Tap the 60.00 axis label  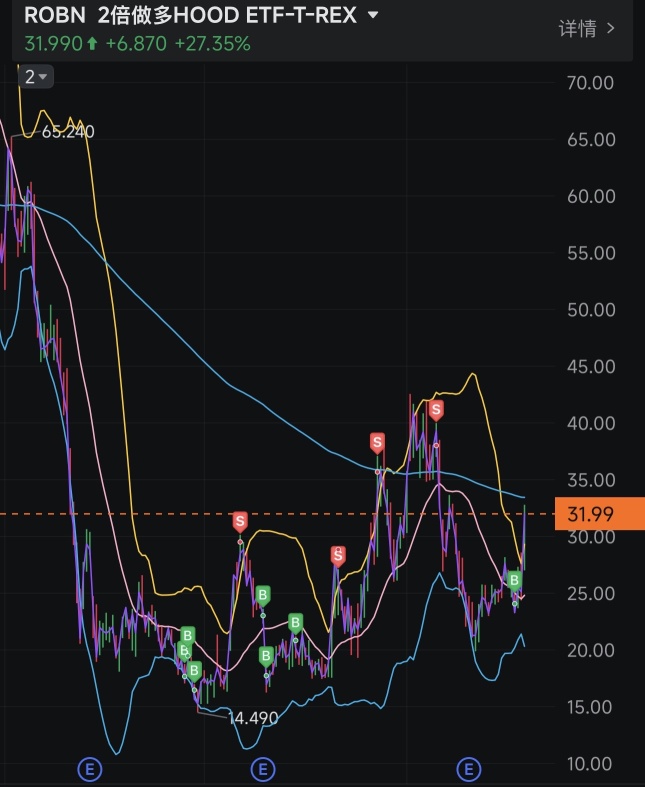coord(591,196)
